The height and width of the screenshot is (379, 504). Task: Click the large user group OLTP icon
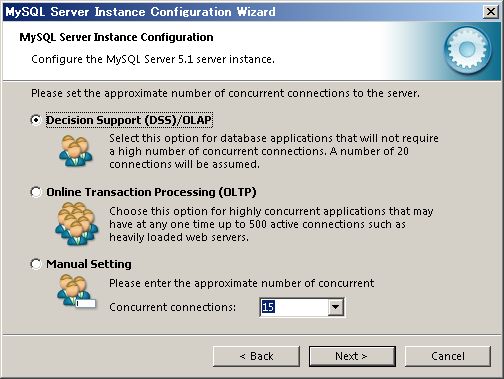[x=77, y=223]
